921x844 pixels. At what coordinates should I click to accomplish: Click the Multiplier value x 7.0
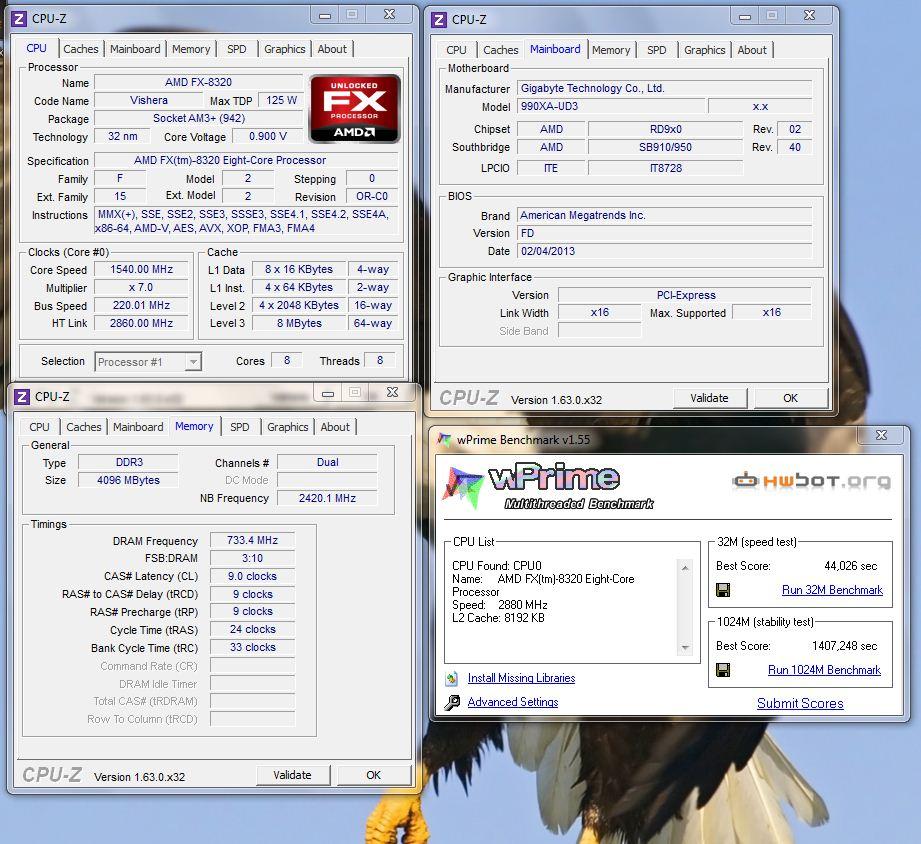pos(142,288)
